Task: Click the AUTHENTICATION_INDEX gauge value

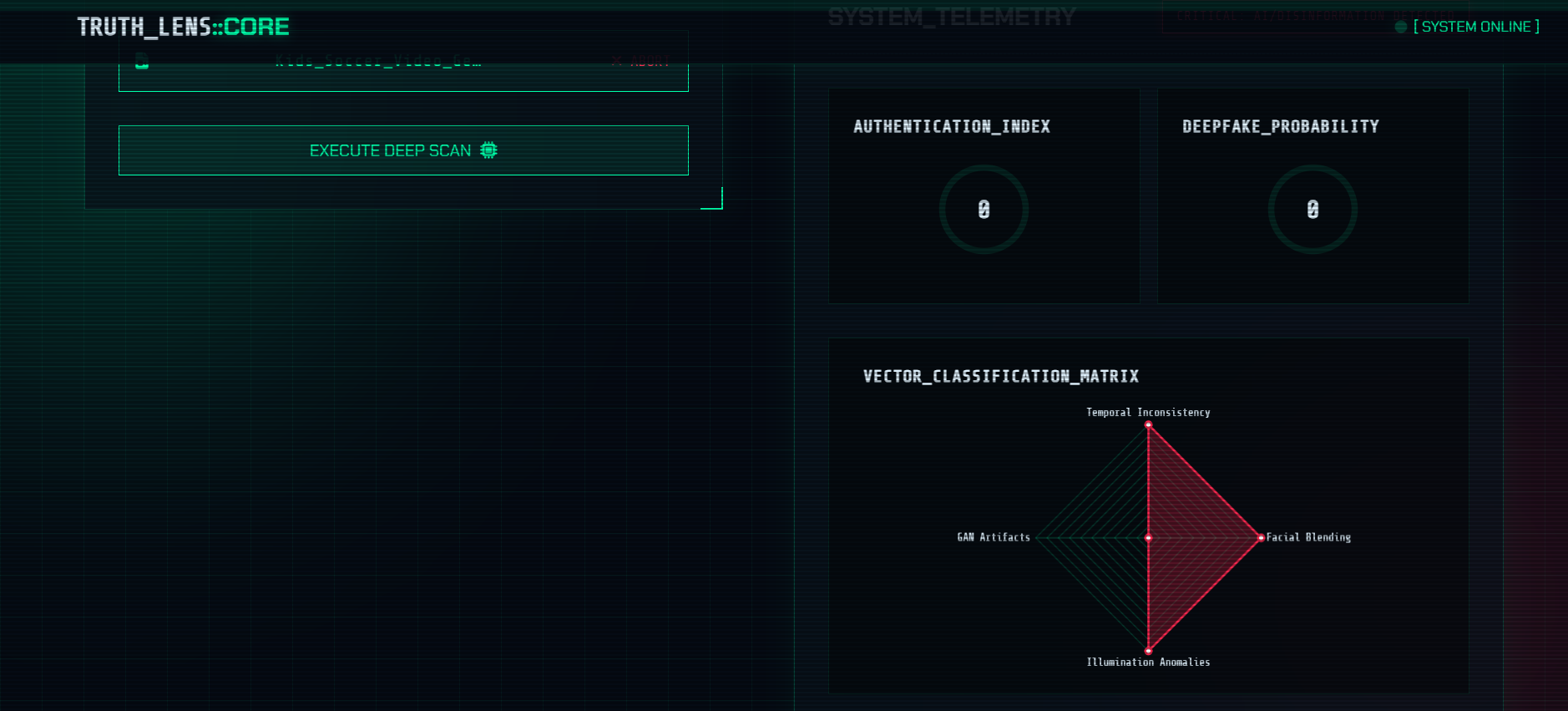Action: (984, 209)
